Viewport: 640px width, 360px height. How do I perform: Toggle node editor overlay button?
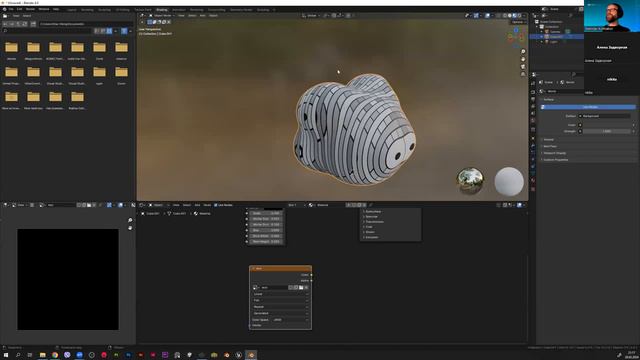point(520,205)
